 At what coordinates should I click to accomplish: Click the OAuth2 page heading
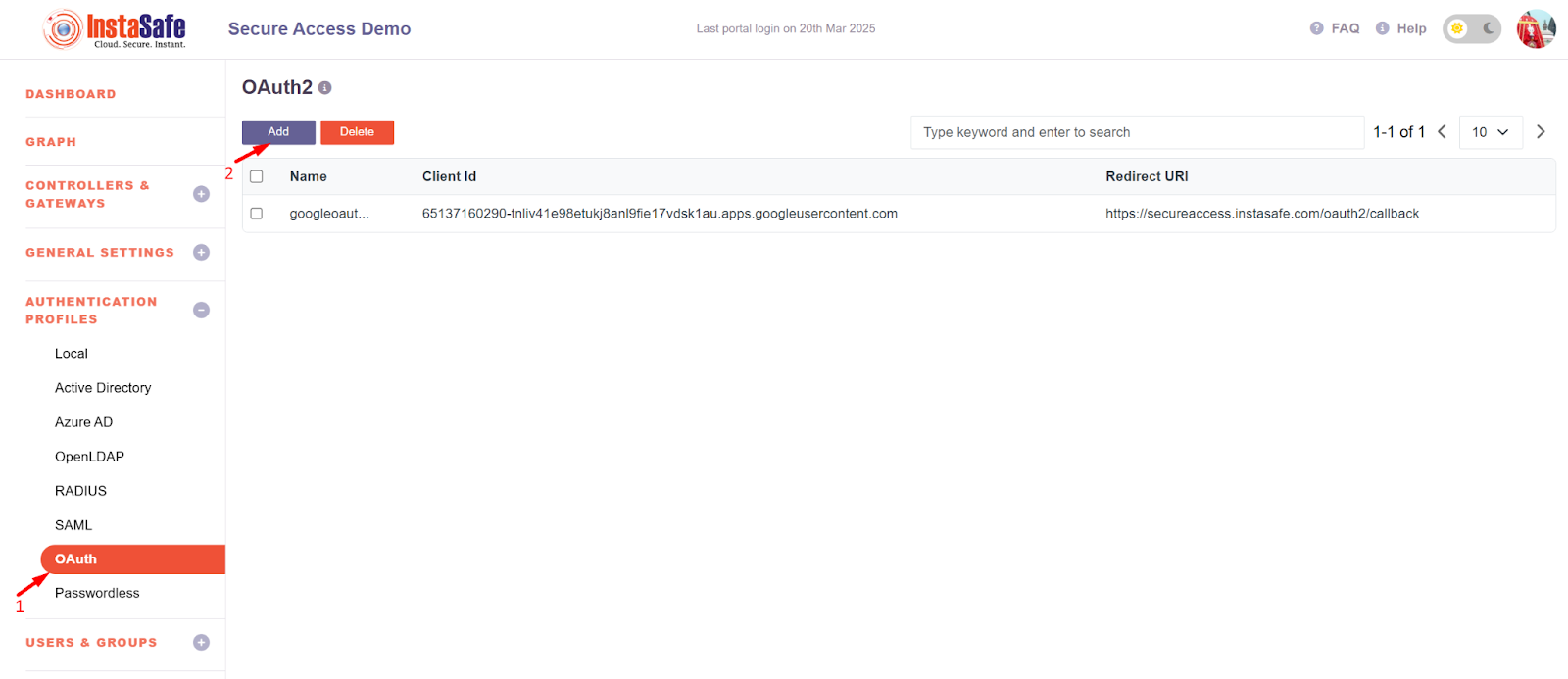coord(277,87)
